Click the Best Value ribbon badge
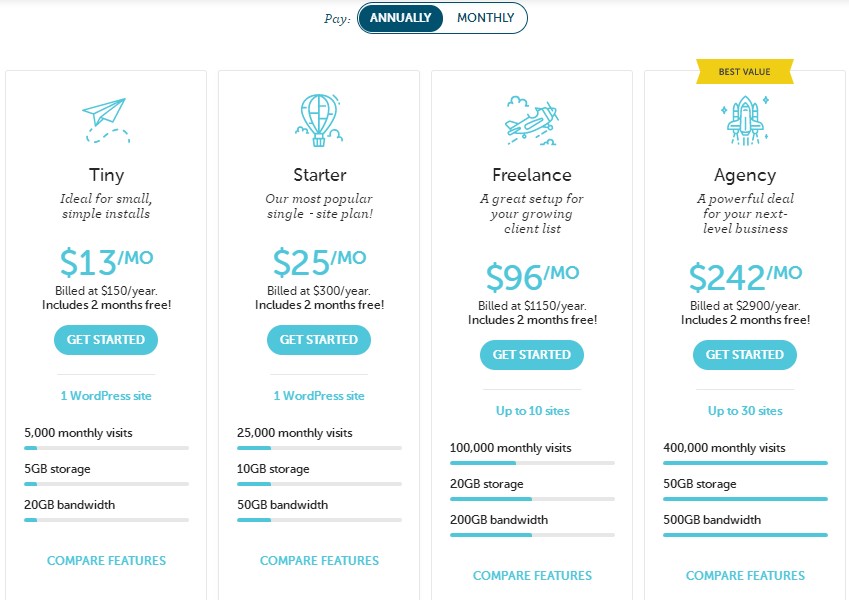This screenshot has width=849, height=600. coord(745,71)
